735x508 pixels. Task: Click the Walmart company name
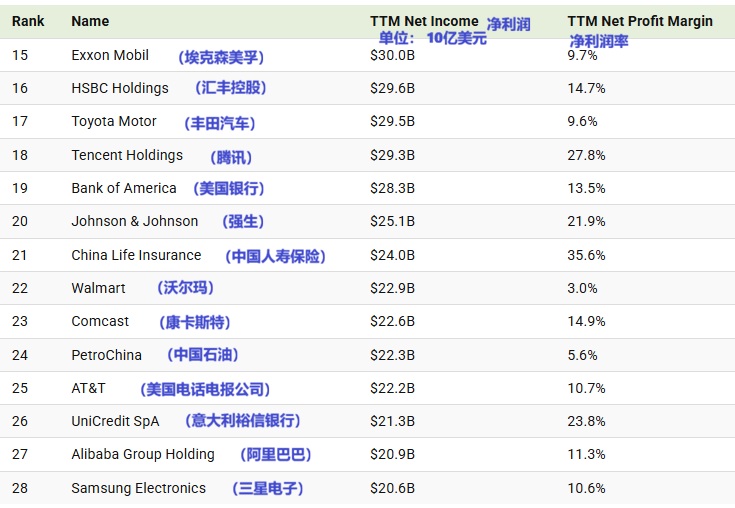tap(98, 288)
